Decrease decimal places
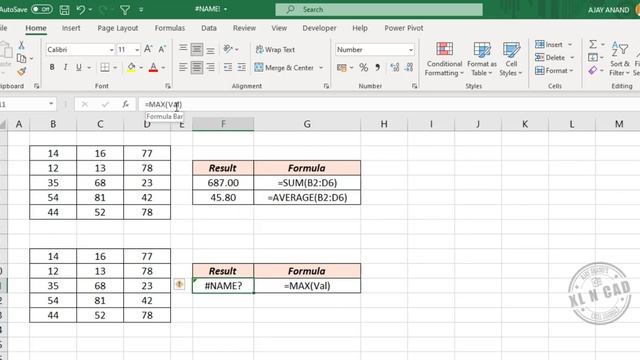The image size is (640, 360). coord(409,67)
